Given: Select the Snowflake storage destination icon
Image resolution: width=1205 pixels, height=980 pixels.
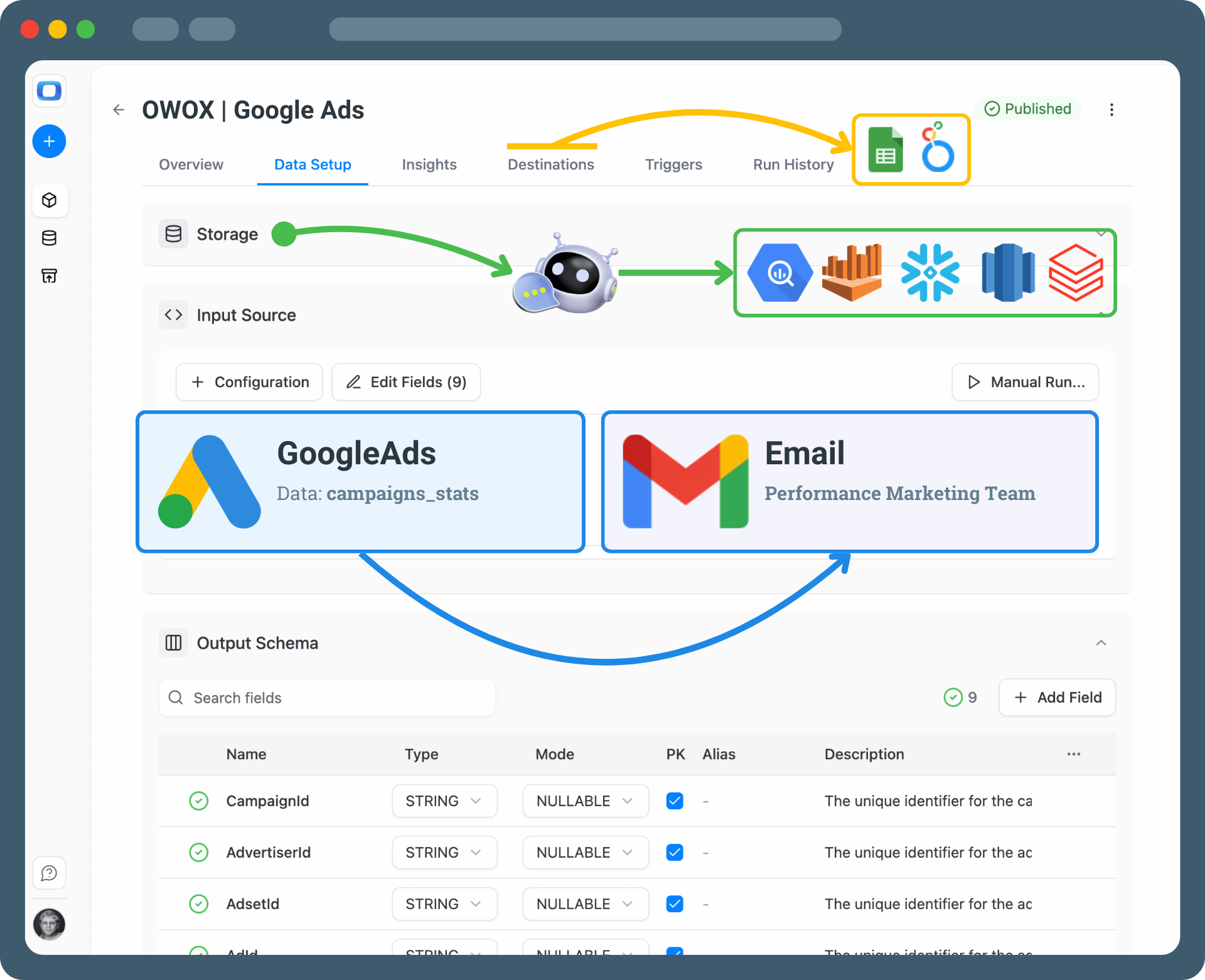Looking at the screenshot, I should click(x=930, y=273).
